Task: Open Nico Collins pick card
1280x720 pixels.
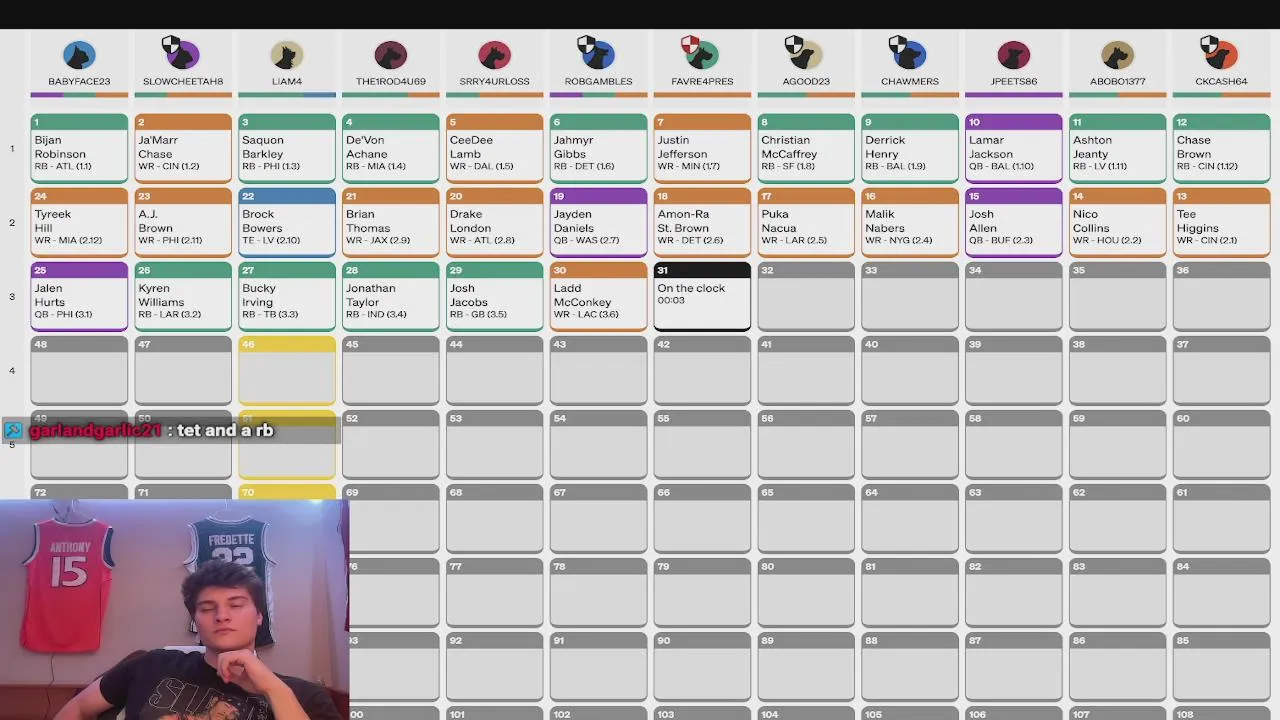Action: (x=1118, y=222)
